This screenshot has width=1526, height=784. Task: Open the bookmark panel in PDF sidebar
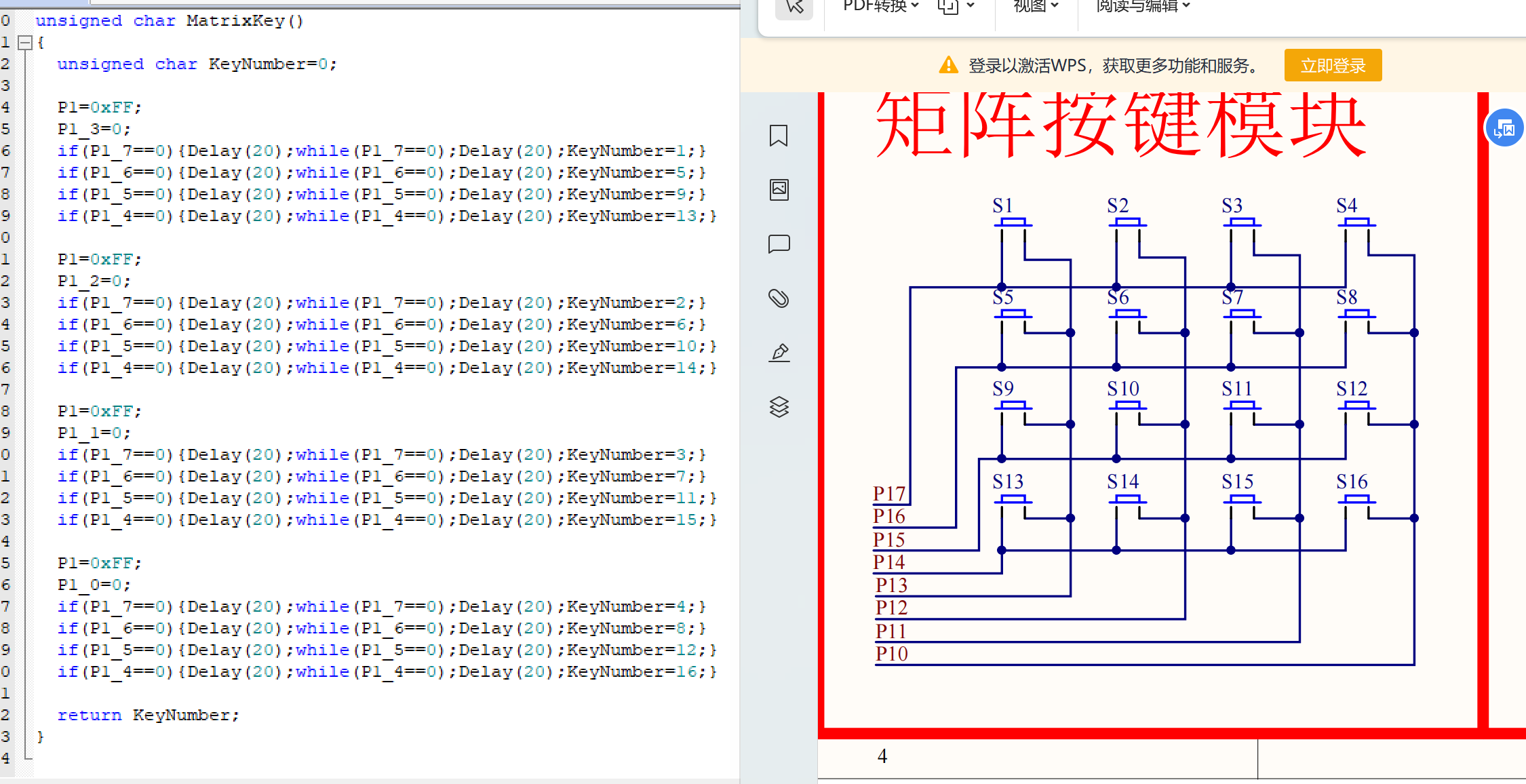point(779,136)
